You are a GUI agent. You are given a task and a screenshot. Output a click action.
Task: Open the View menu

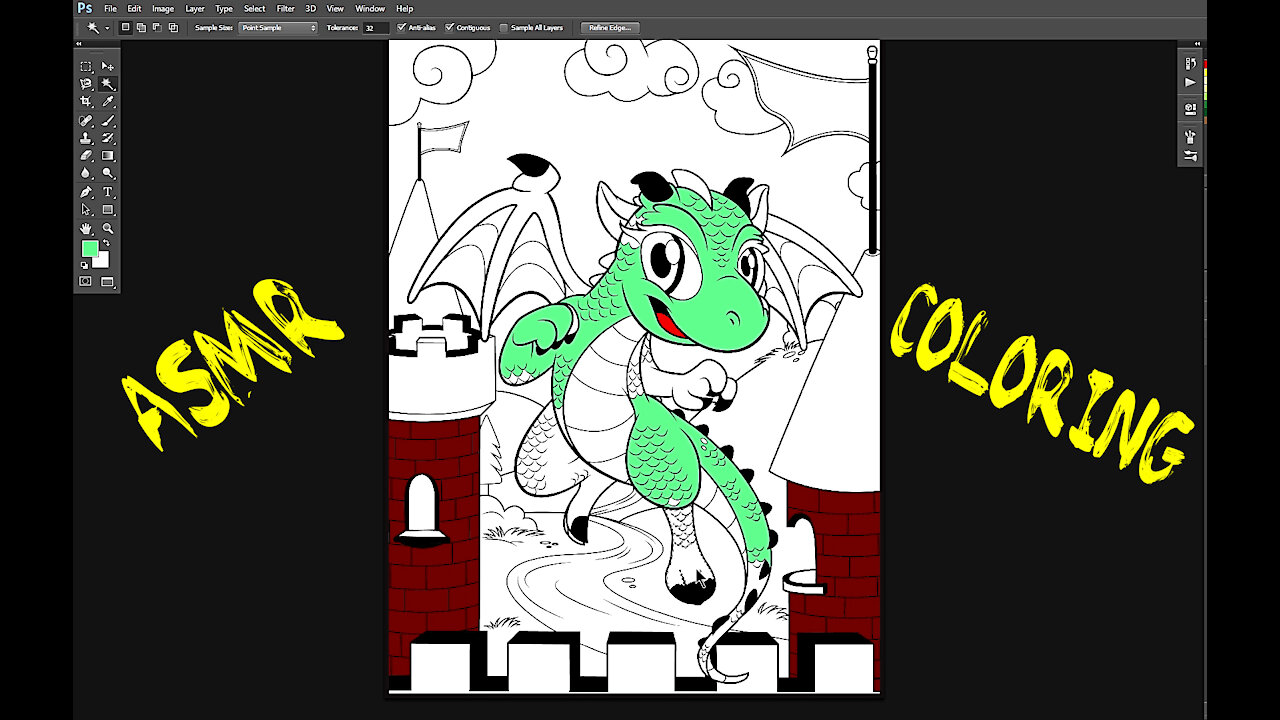coord(335,8)
